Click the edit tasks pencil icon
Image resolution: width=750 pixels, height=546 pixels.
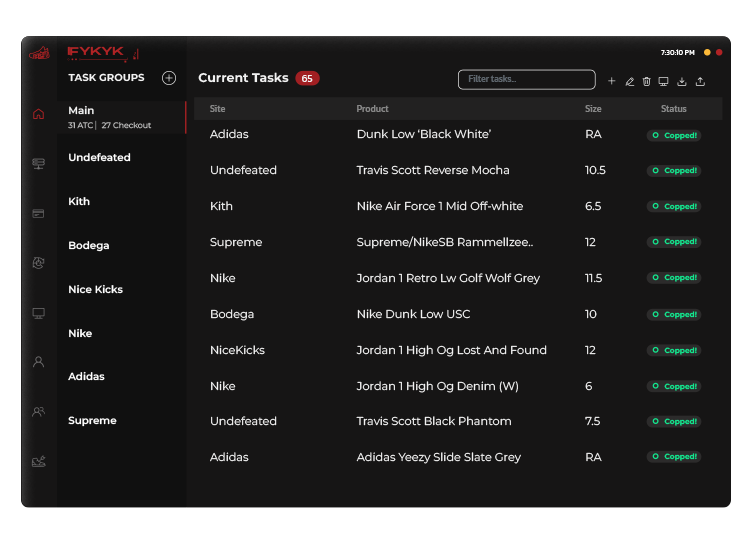[629, 81]
